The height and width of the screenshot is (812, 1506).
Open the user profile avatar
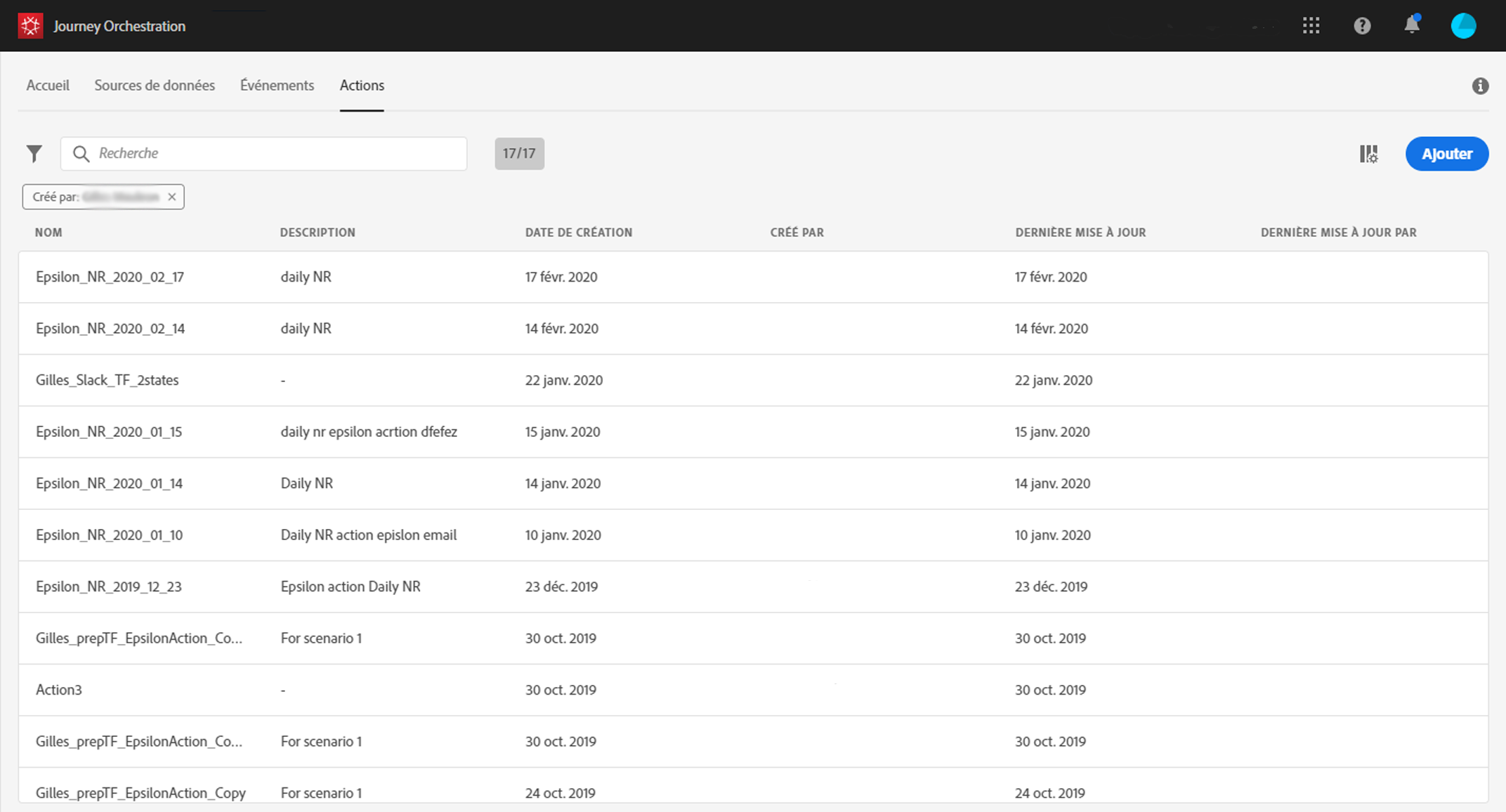click(1463, 26)
